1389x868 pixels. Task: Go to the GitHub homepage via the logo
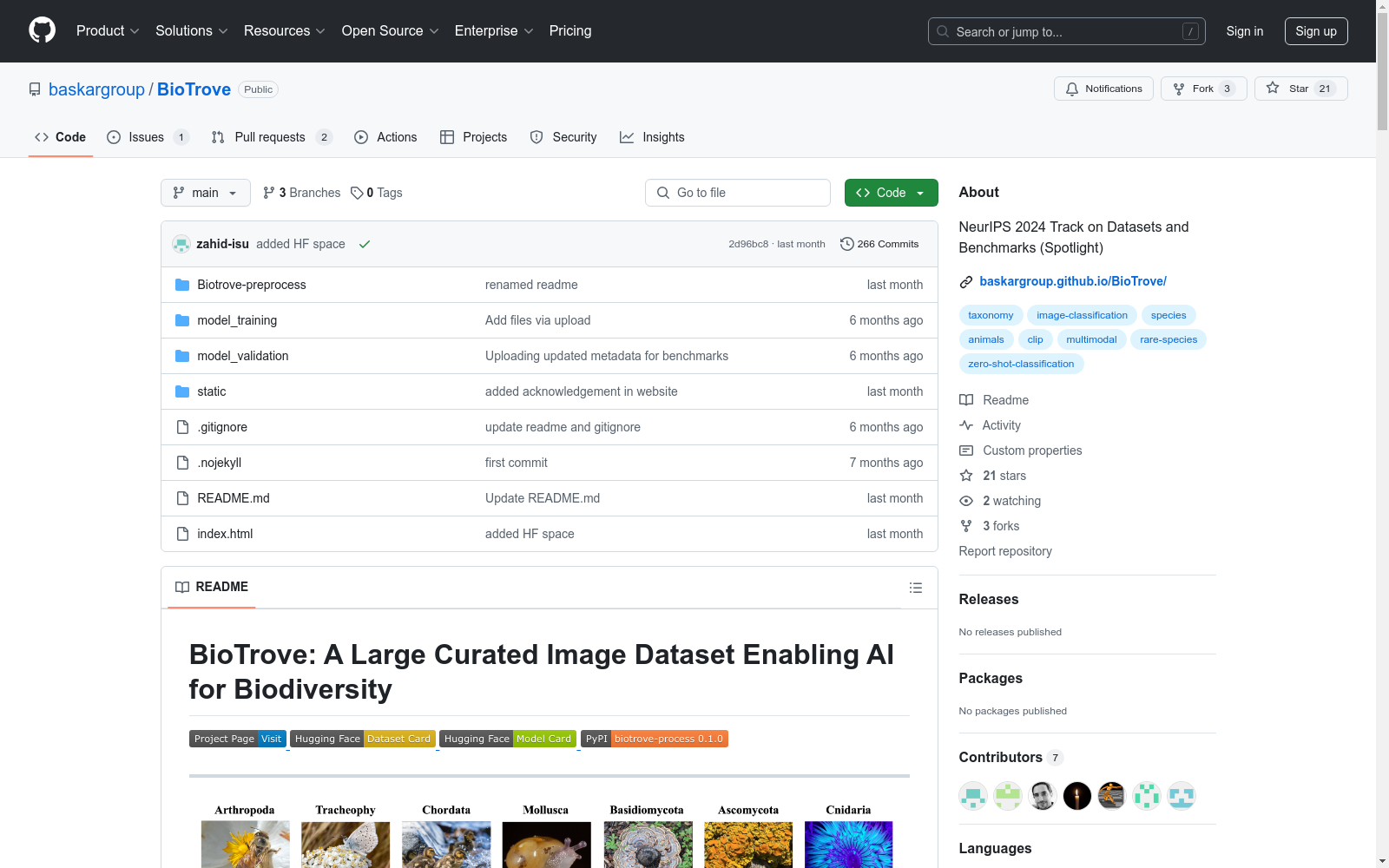pos(42,30)
